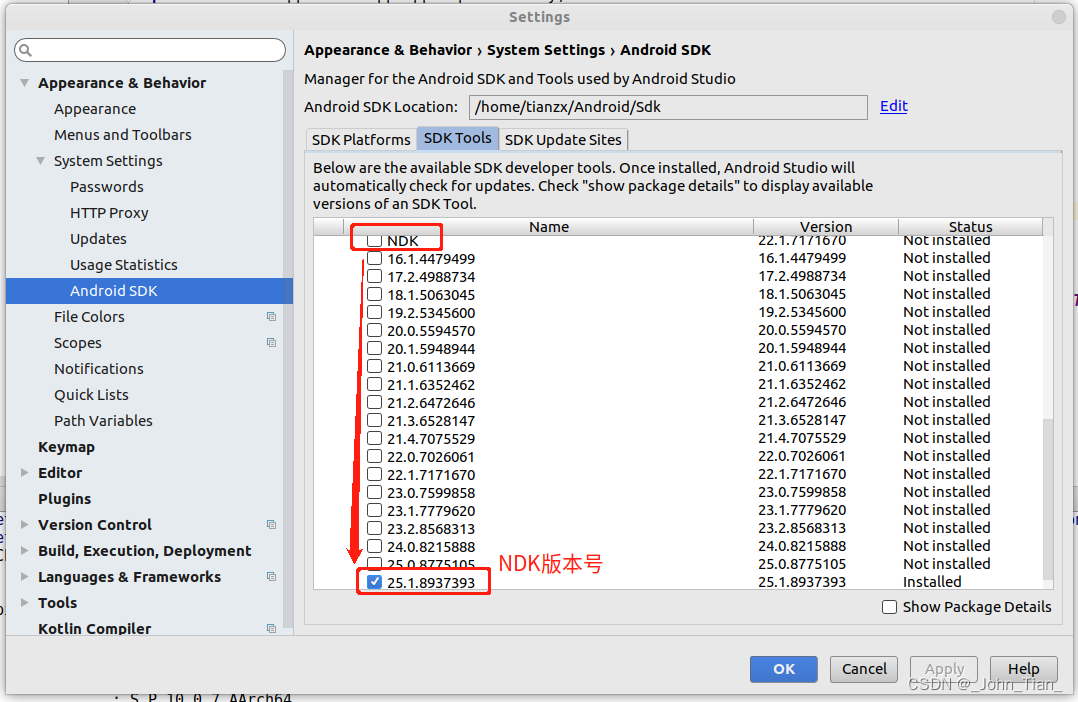
Task: Check NDK version 22.0.7026061
Action: pyautogui.click(x=374, y=457)
